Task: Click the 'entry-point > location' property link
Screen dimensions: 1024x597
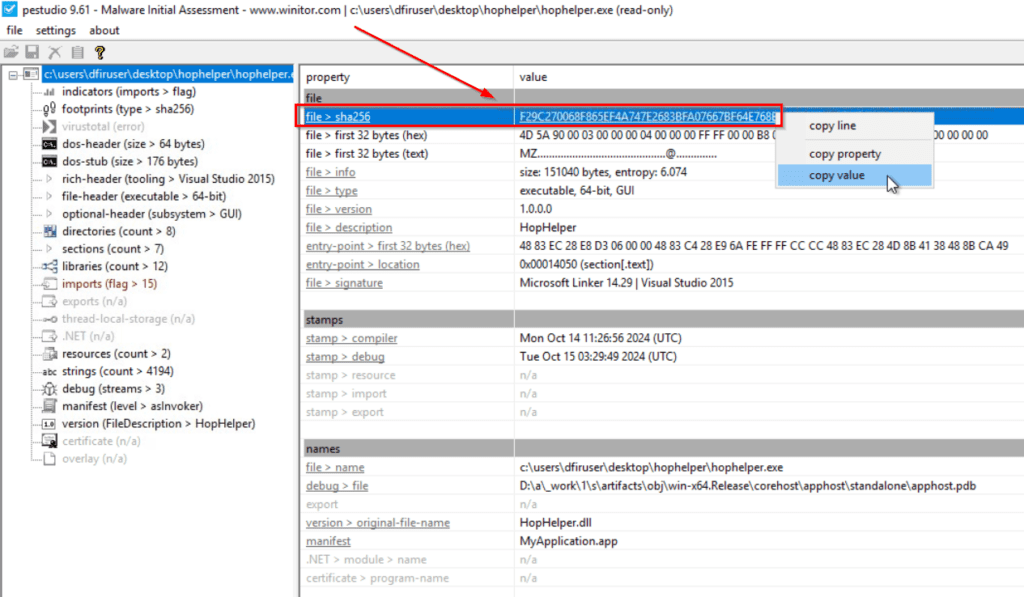Action: [362, 265]
